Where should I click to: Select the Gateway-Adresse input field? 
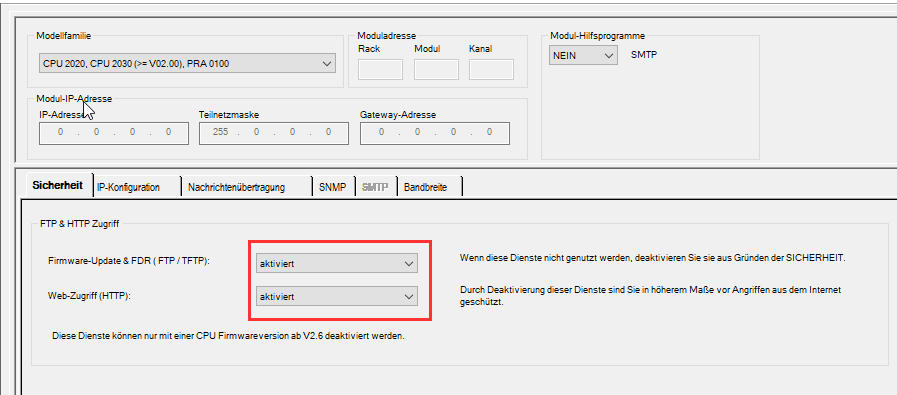pos(435,133)
